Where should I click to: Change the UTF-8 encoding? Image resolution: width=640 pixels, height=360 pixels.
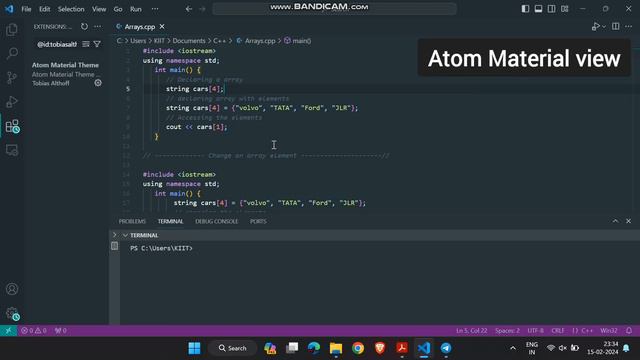(x=536, y=331)
